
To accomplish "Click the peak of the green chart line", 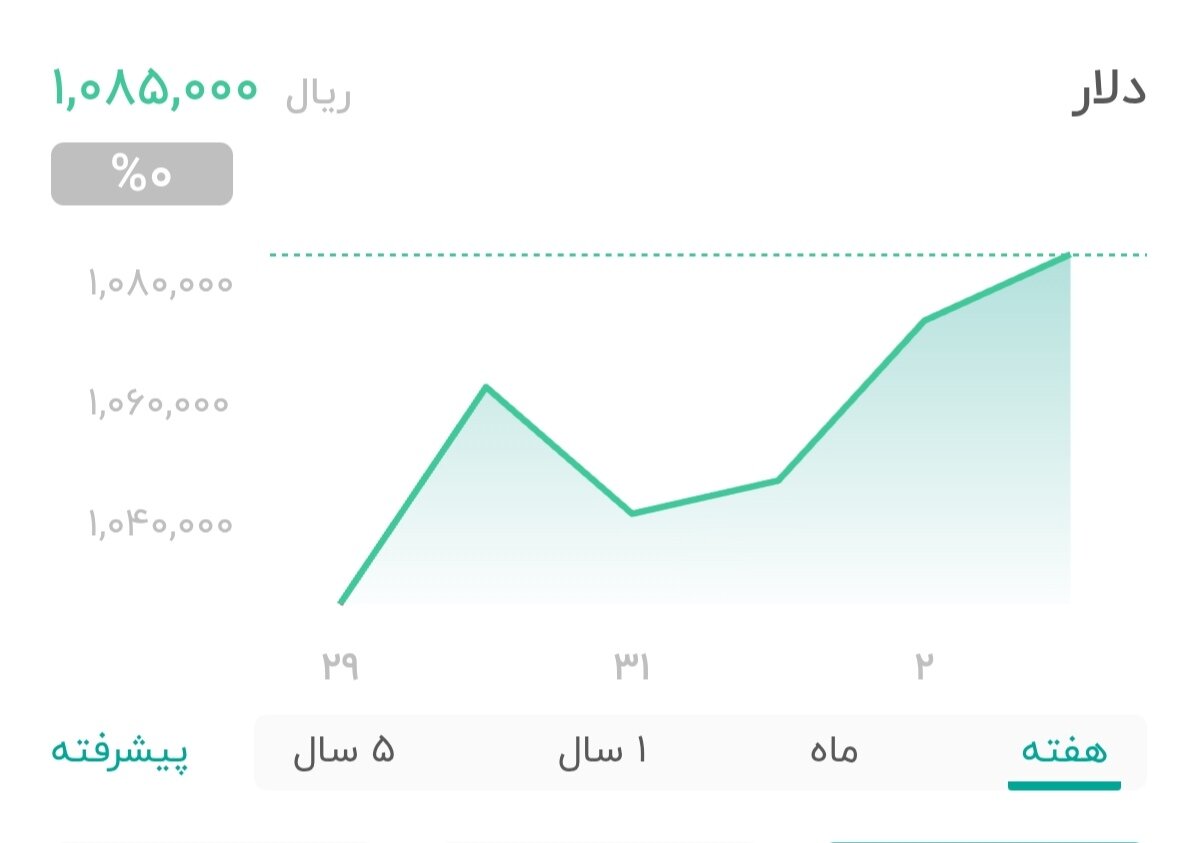I will tap(487, 386).
